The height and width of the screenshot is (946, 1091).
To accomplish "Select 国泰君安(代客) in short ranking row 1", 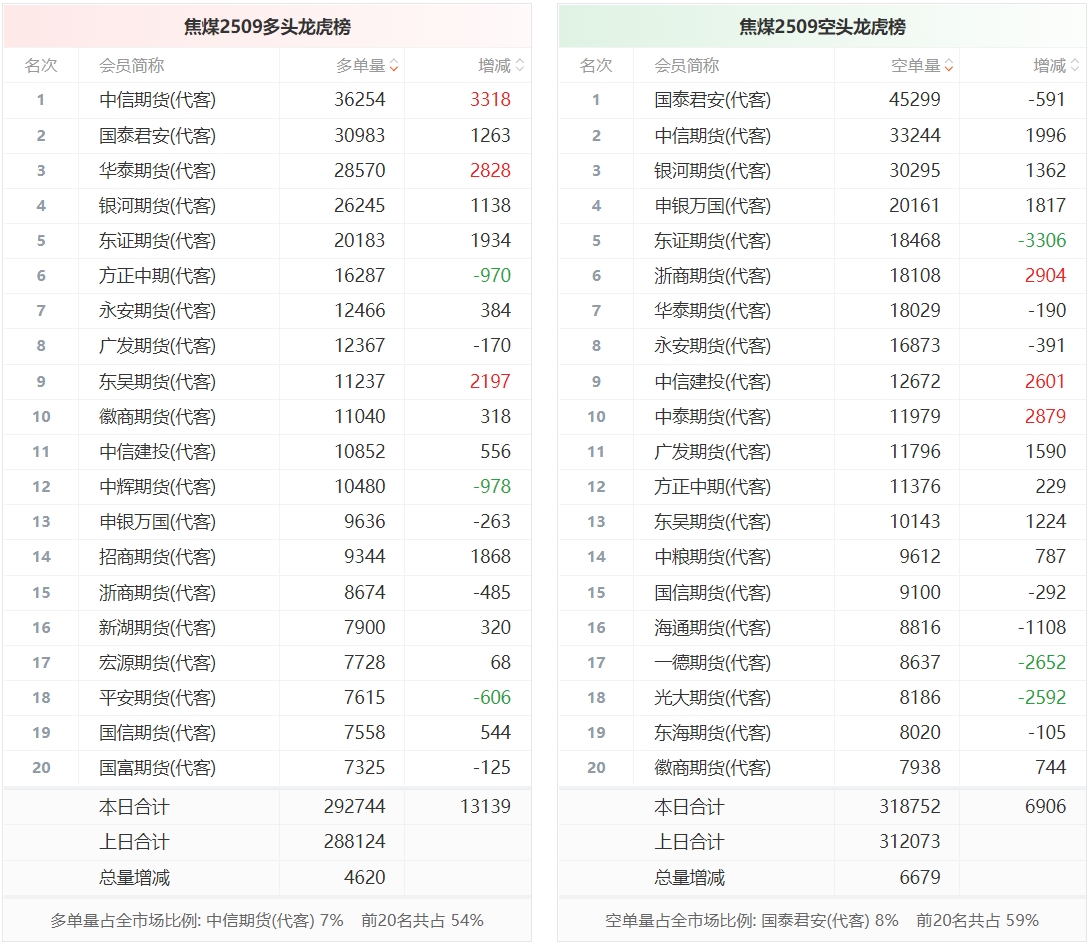I will (x=712, y=100).
